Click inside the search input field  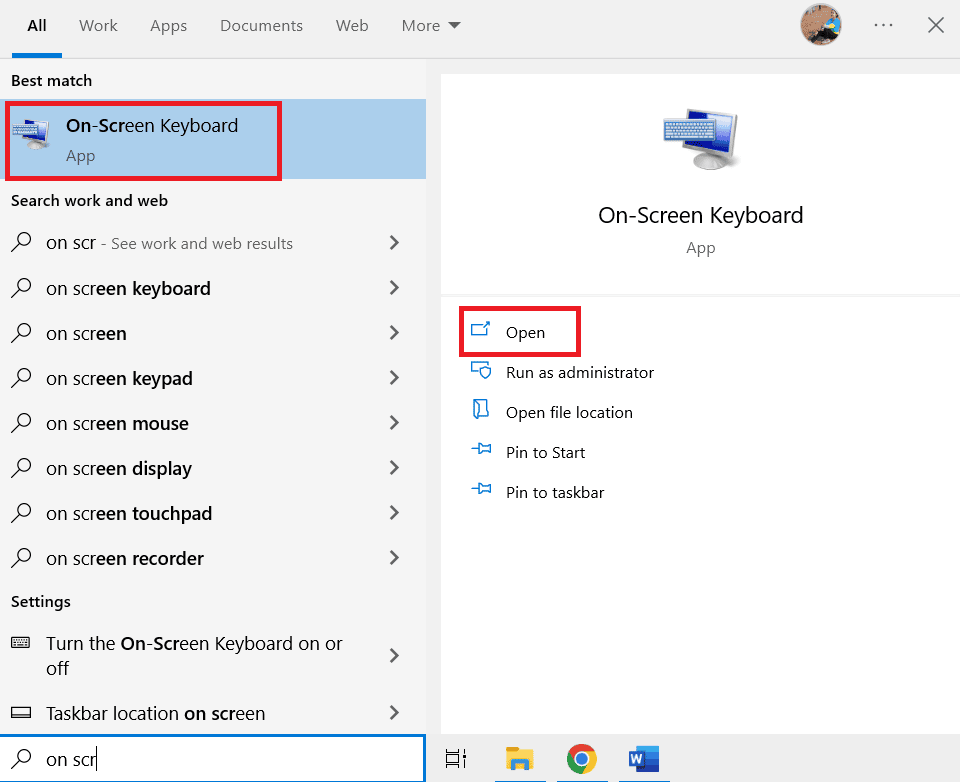(x=200, y=759)
